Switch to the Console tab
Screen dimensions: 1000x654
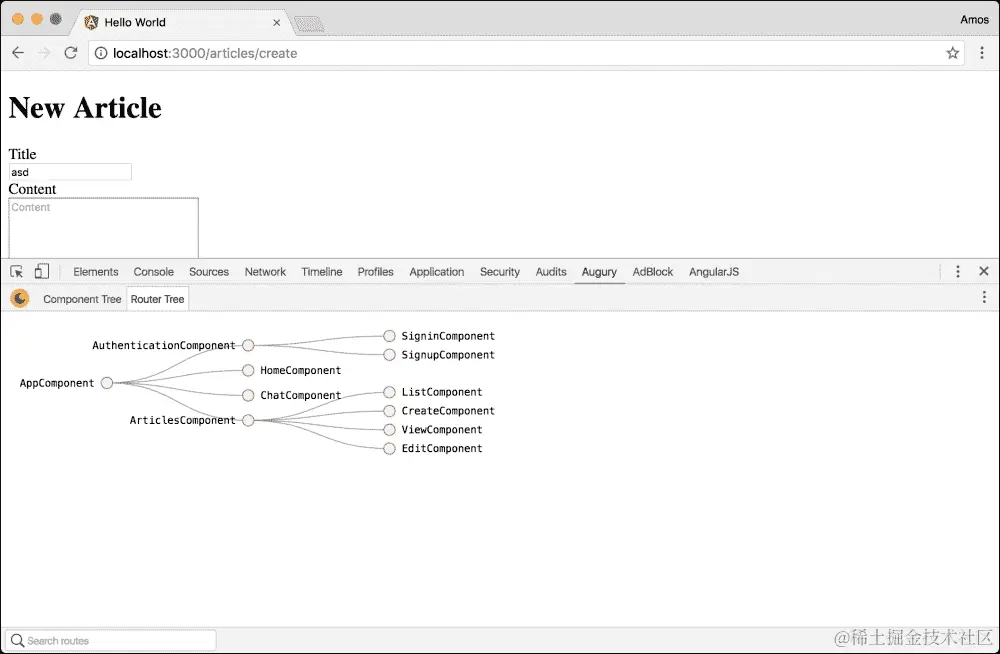153,272
